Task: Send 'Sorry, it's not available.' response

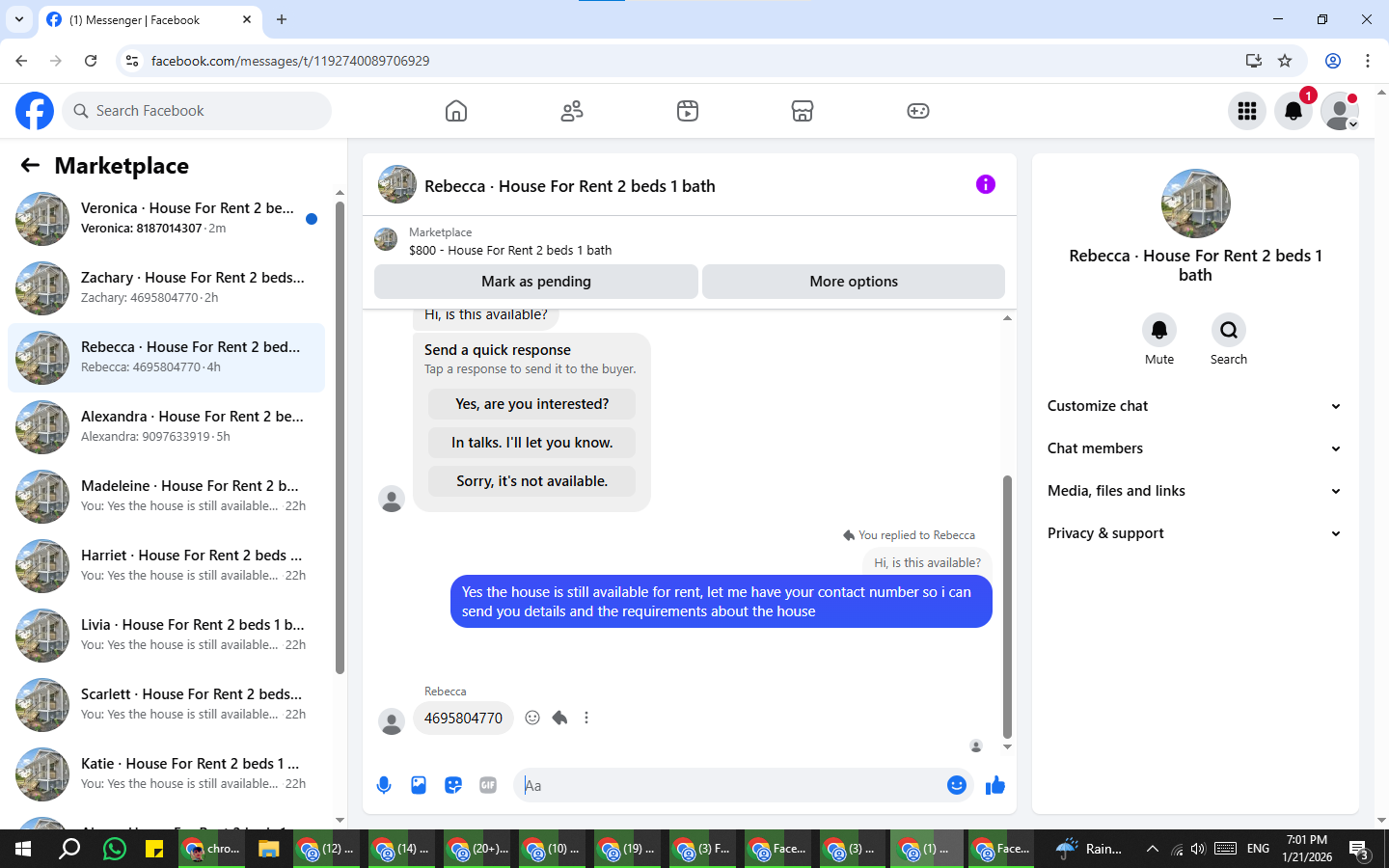Action: (x=531, y=481)
